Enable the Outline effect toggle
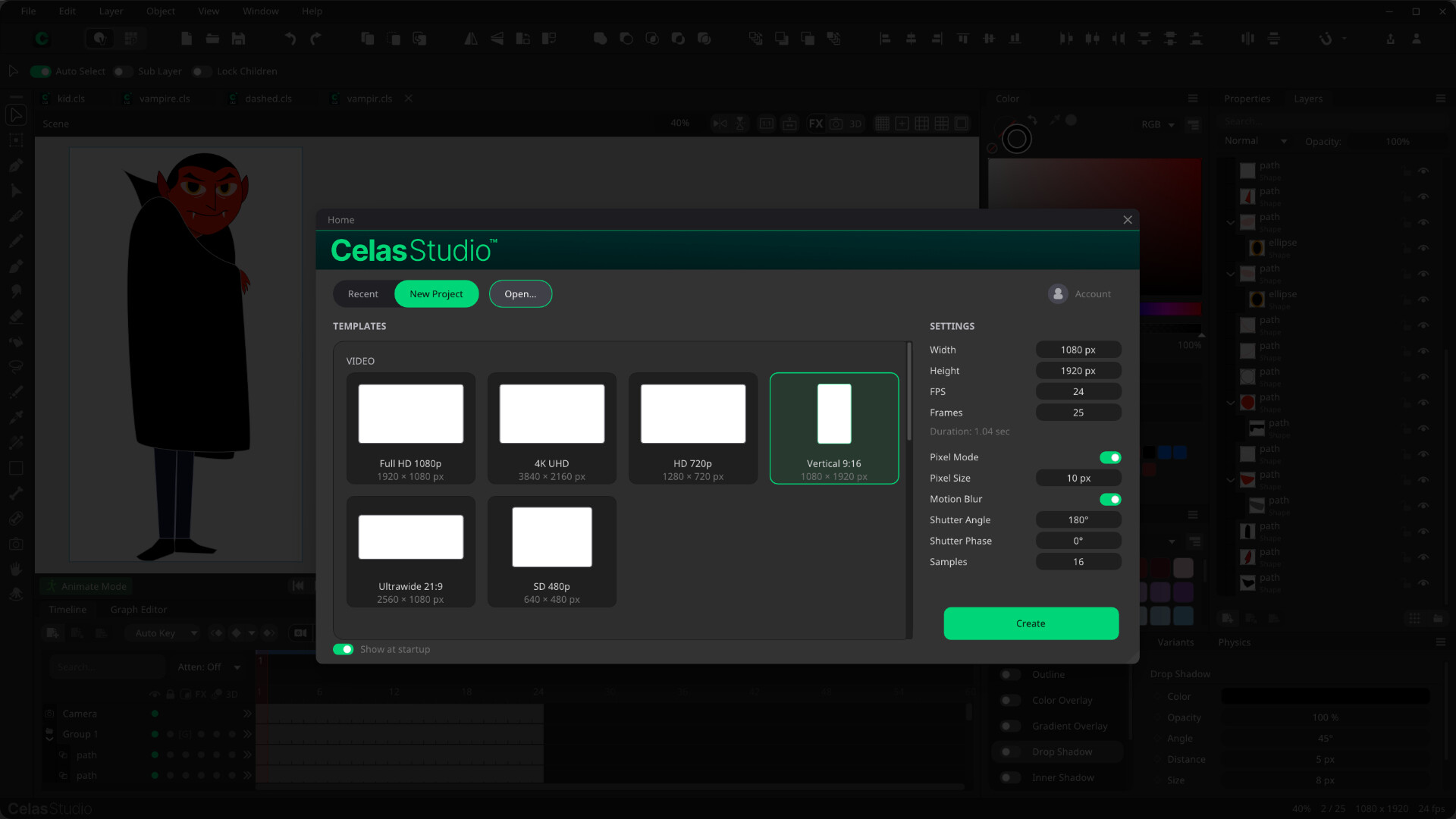The height and width of the screenshot is (819, 1456). [x=1009, y=675]
